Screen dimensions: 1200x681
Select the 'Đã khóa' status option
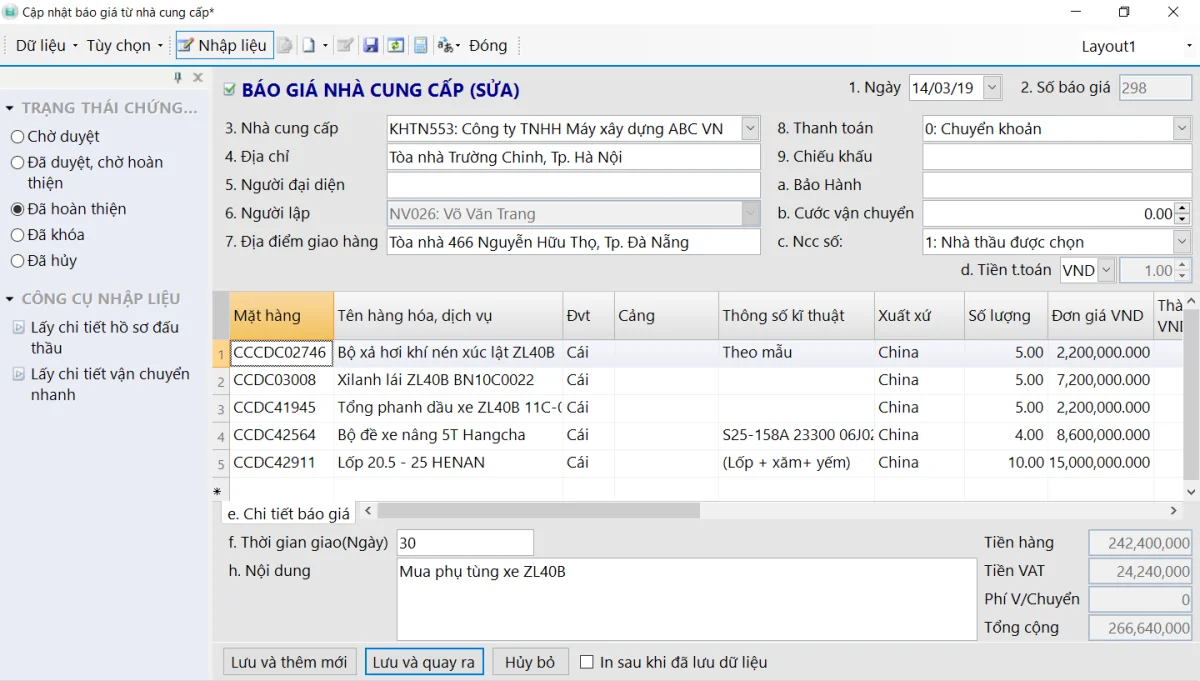coord(18,235)
